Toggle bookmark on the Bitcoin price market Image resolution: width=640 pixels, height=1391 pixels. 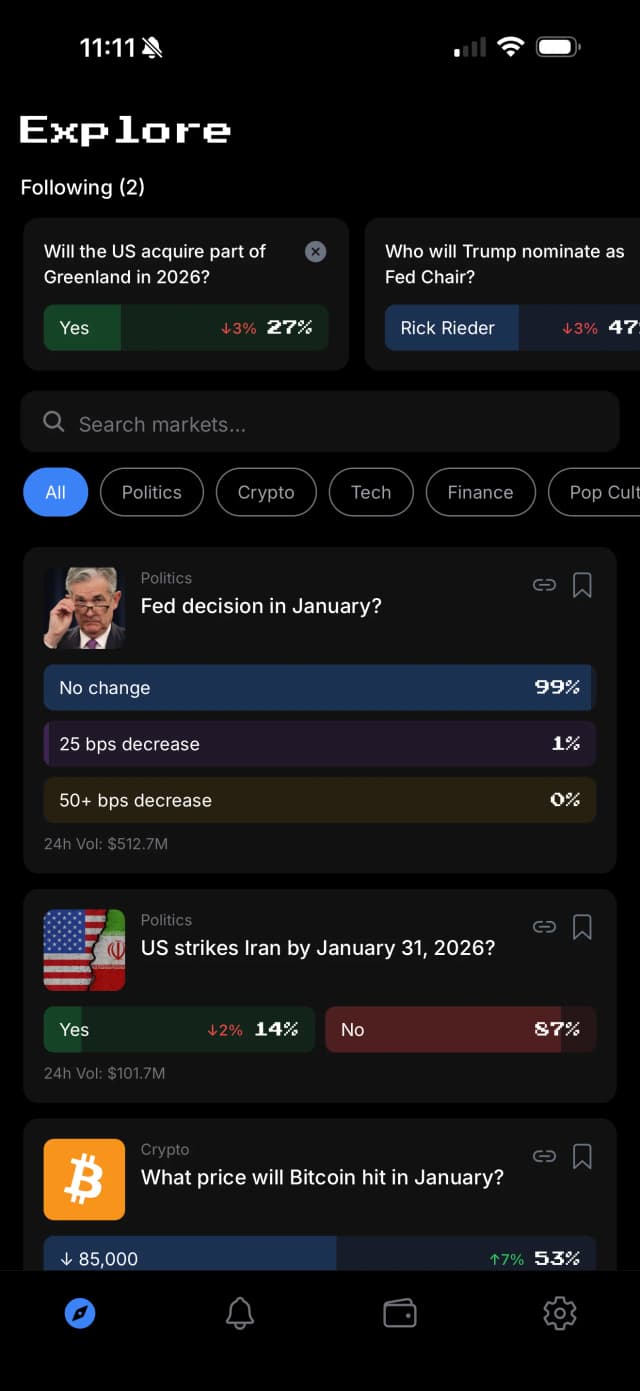[583, 1156]
